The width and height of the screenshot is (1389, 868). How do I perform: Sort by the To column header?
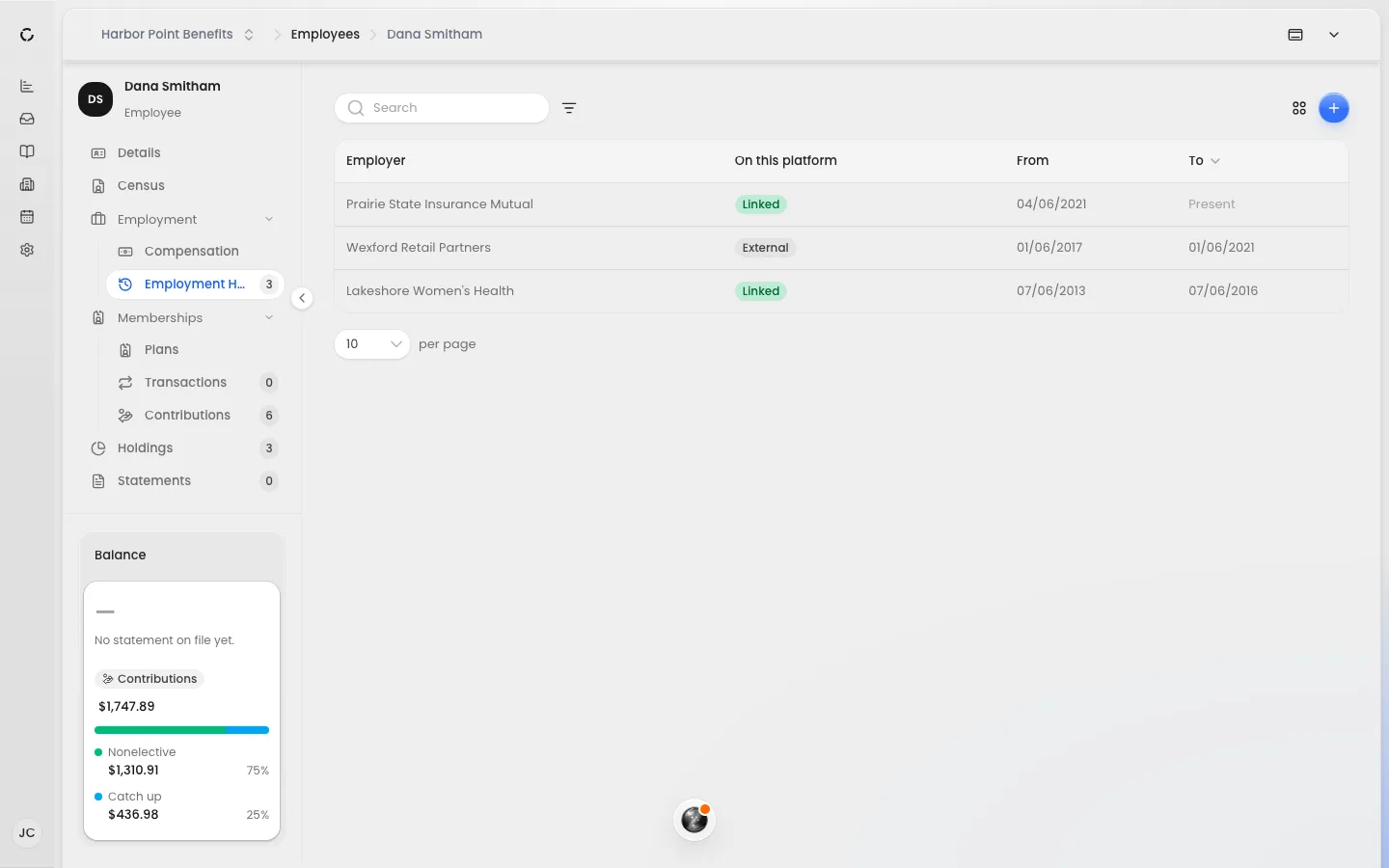click(x=1204, y=161)
